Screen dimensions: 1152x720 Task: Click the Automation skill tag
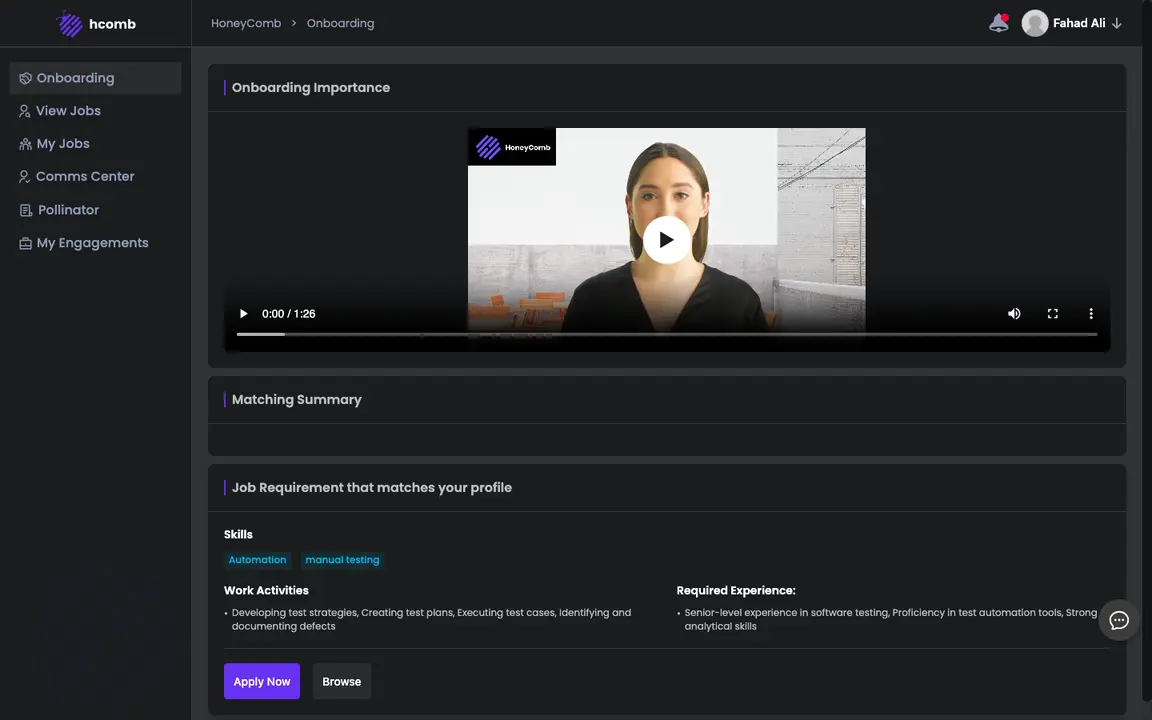[257, 560]
